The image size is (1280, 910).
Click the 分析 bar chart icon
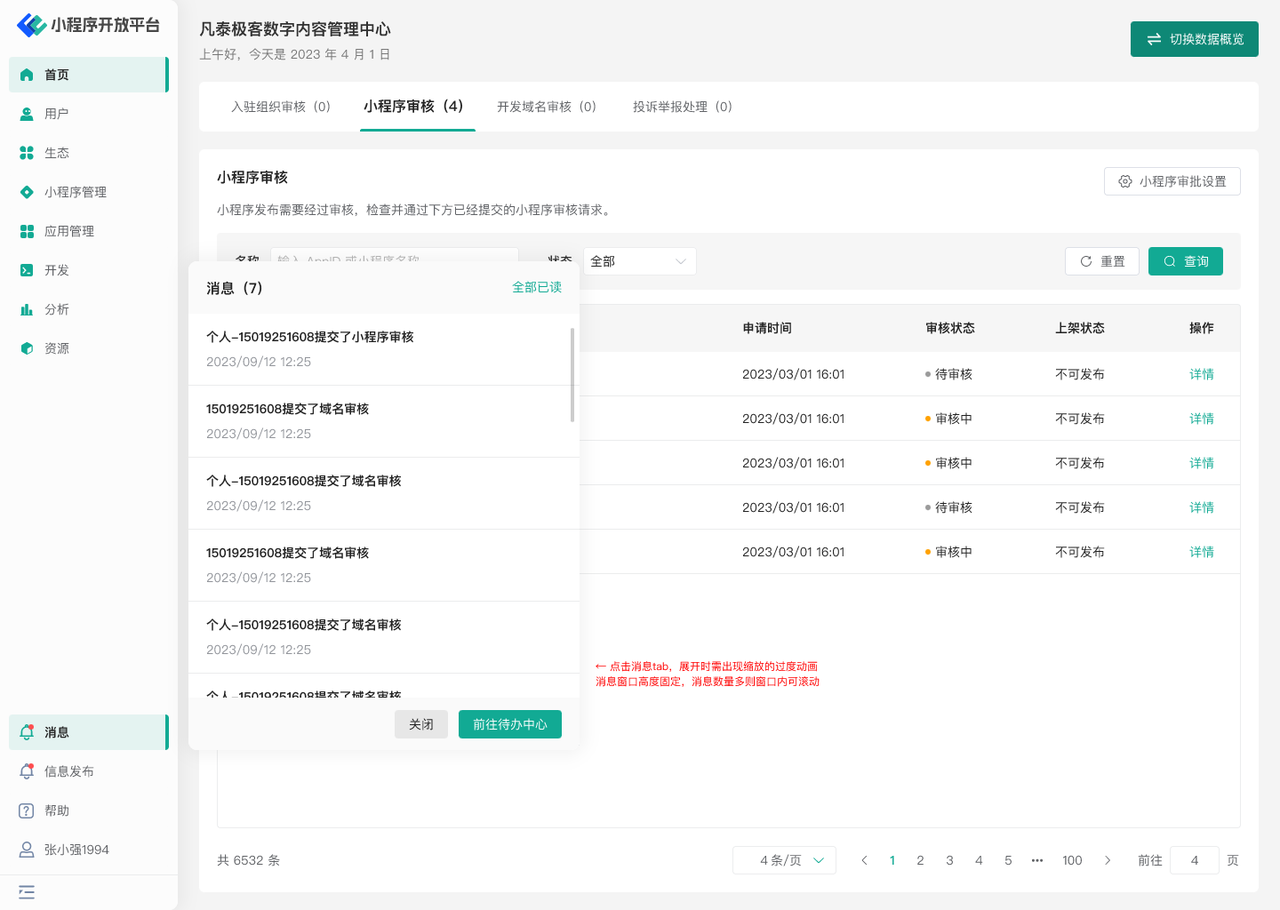27,309
